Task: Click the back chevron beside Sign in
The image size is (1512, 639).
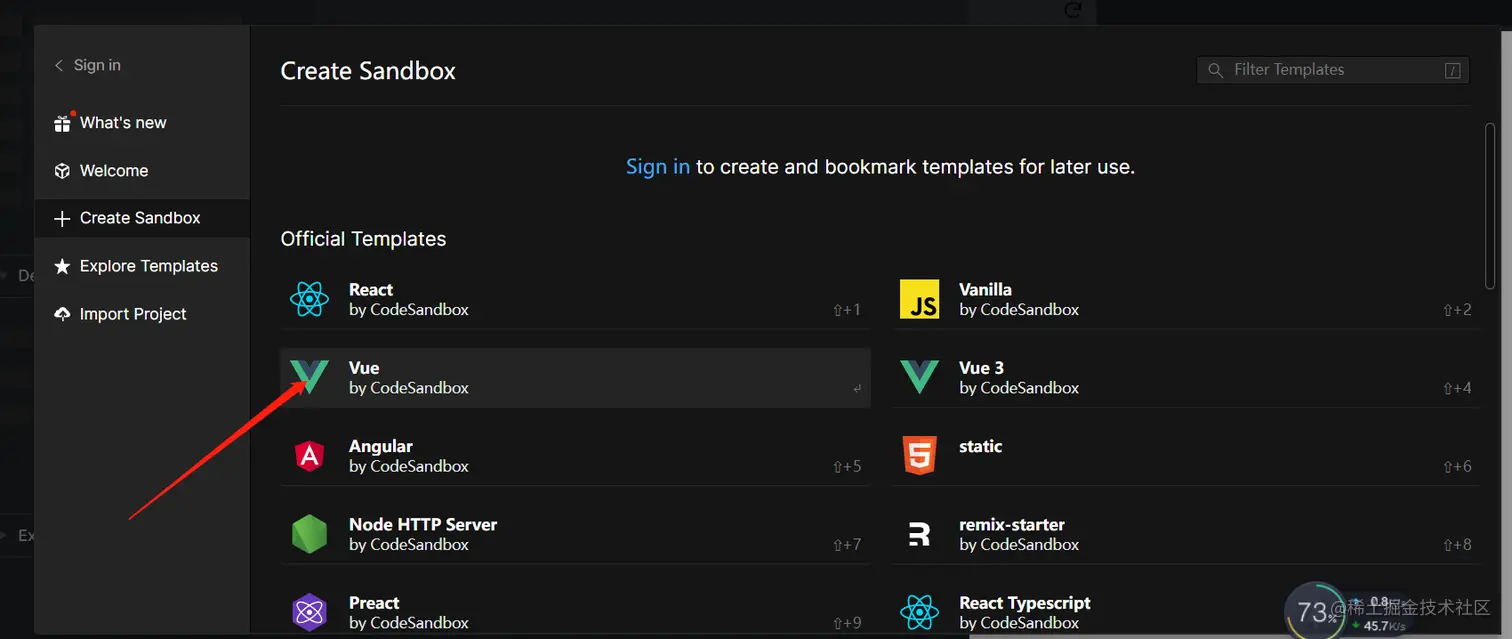Action: point(59,65)
